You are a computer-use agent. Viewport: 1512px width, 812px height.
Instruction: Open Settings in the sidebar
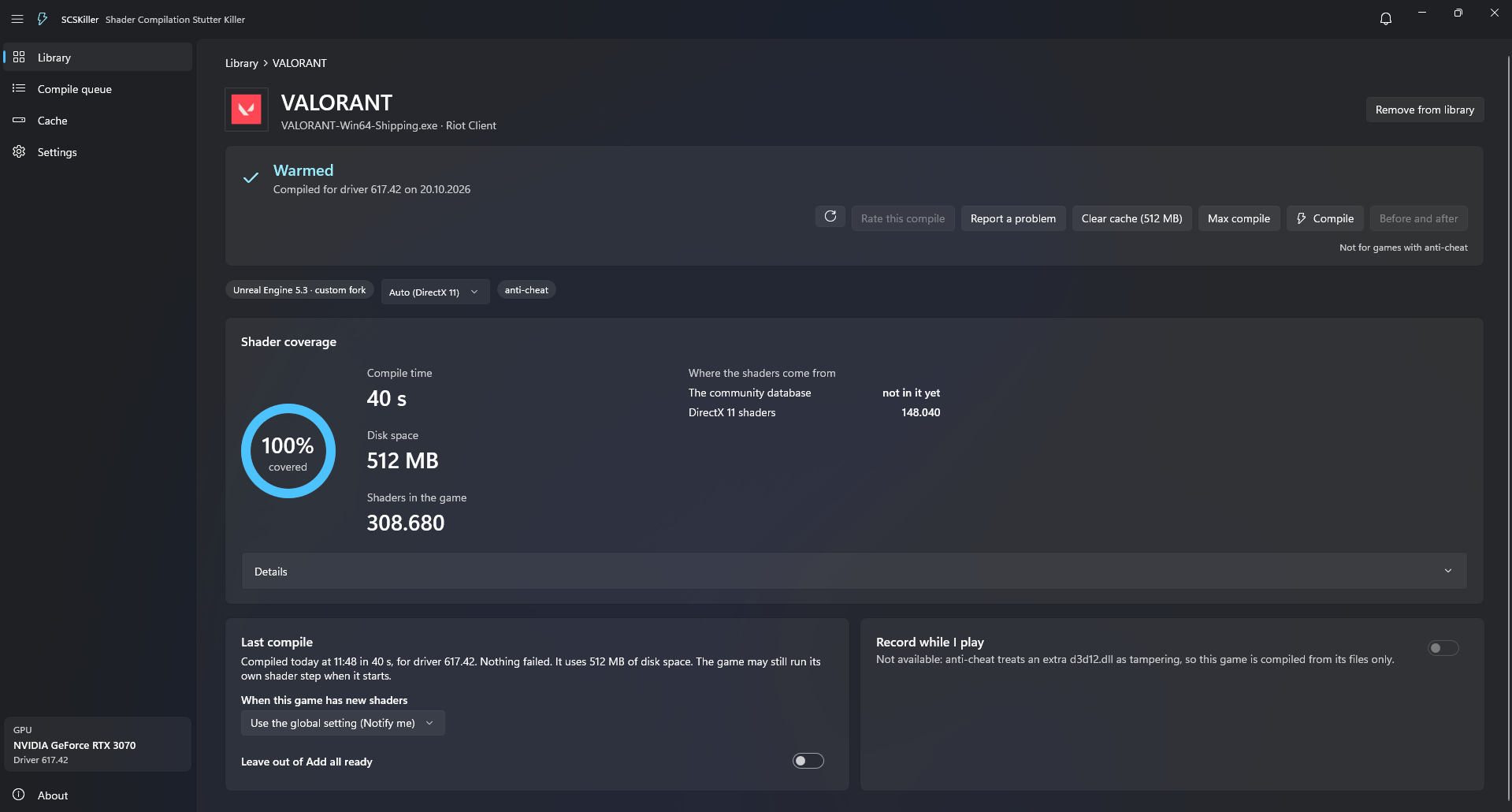pos(98,151)
